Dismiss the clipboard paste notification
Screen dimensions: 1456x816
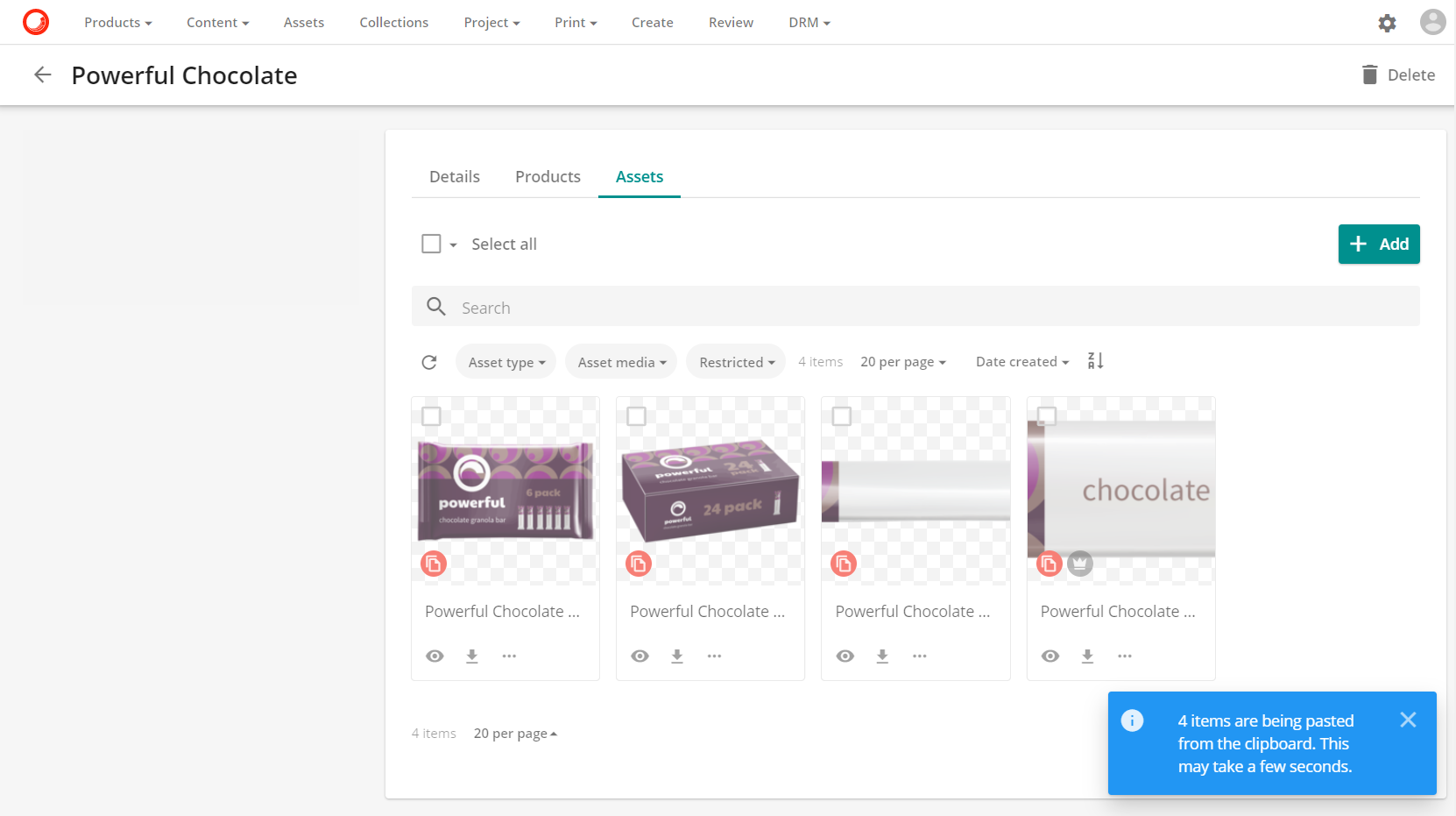(x=1408, y=720)
